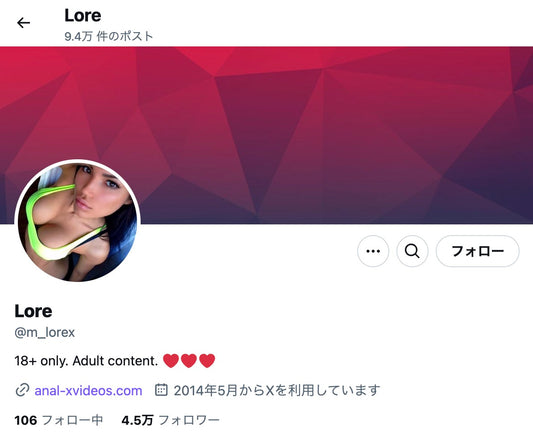Click the 9.4万 件のポスト count in the header
The height and width of the screenshot is (439, 533).
coord(109,36)
